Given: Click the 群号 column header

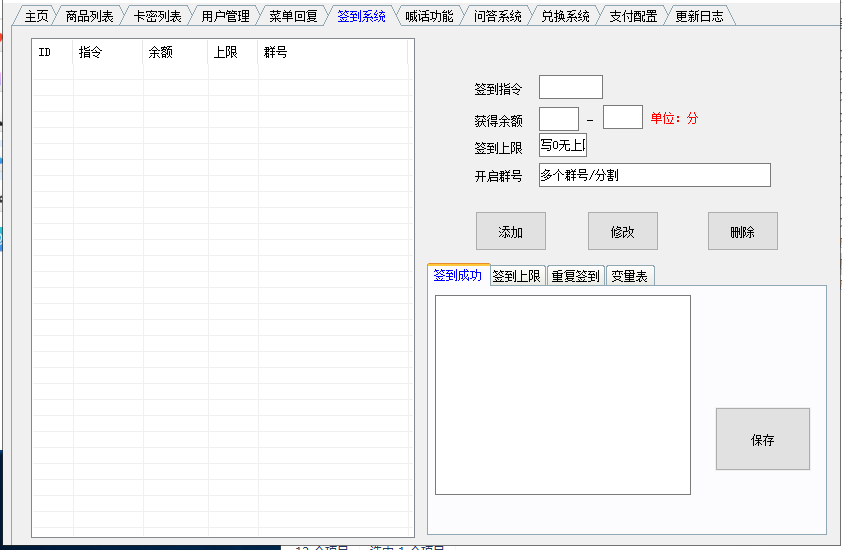Looking at the screenshot, I should pyautogui.click(x=333, y=52).
